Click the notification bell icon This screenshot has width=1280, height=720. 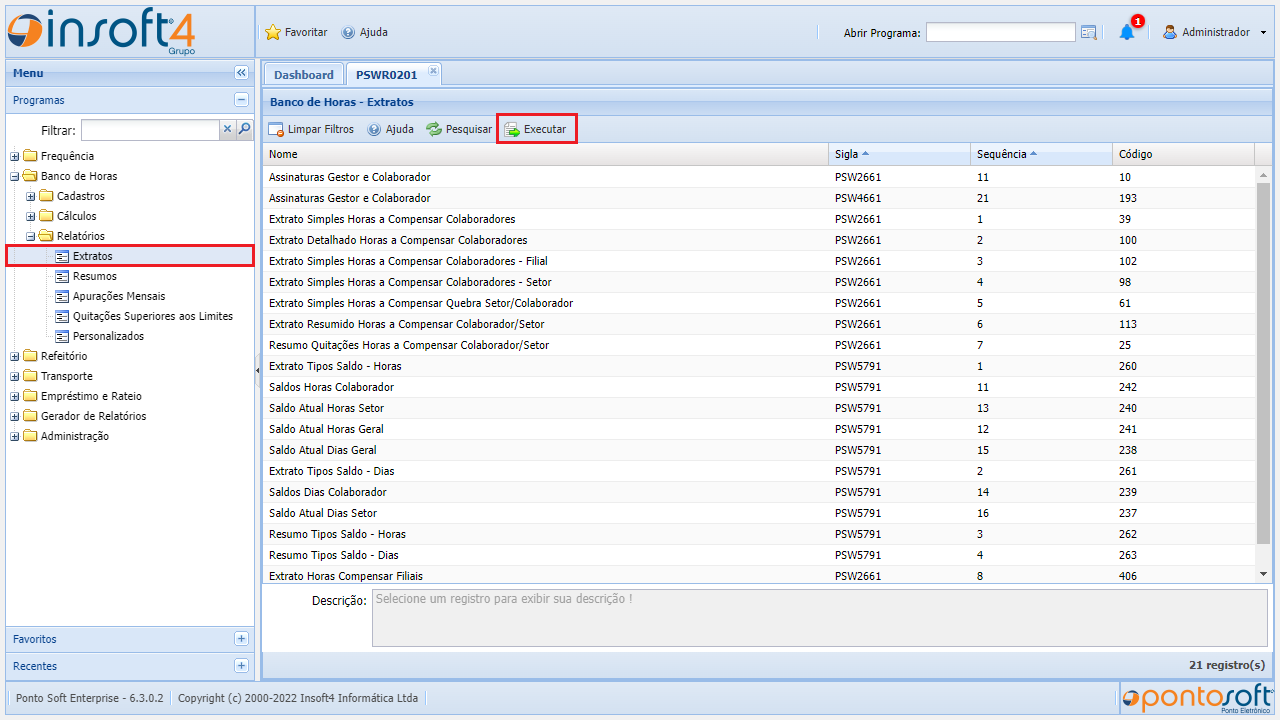tap(1127, 32)
